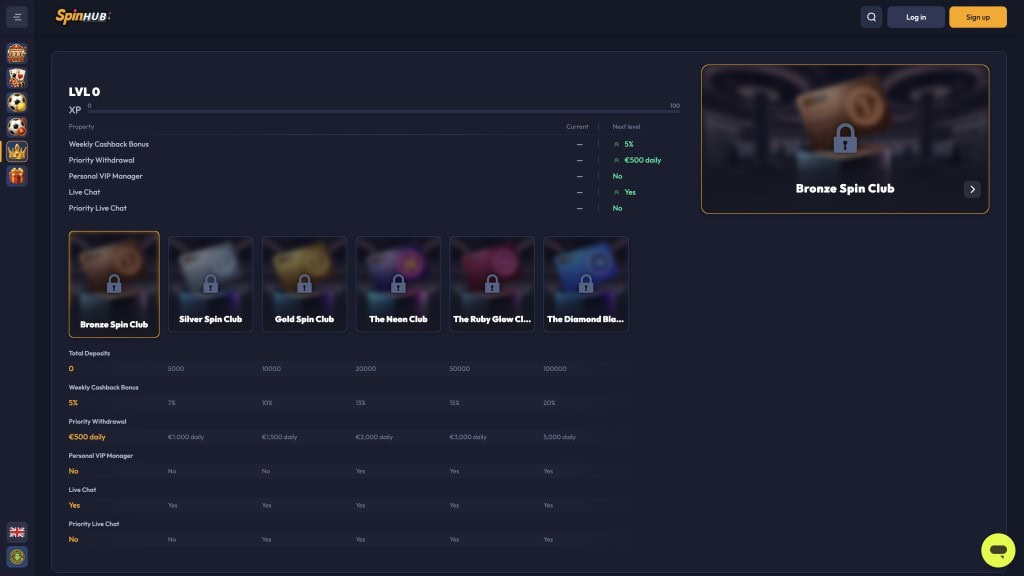Click the Total Deposits section label

click(89, 353)
